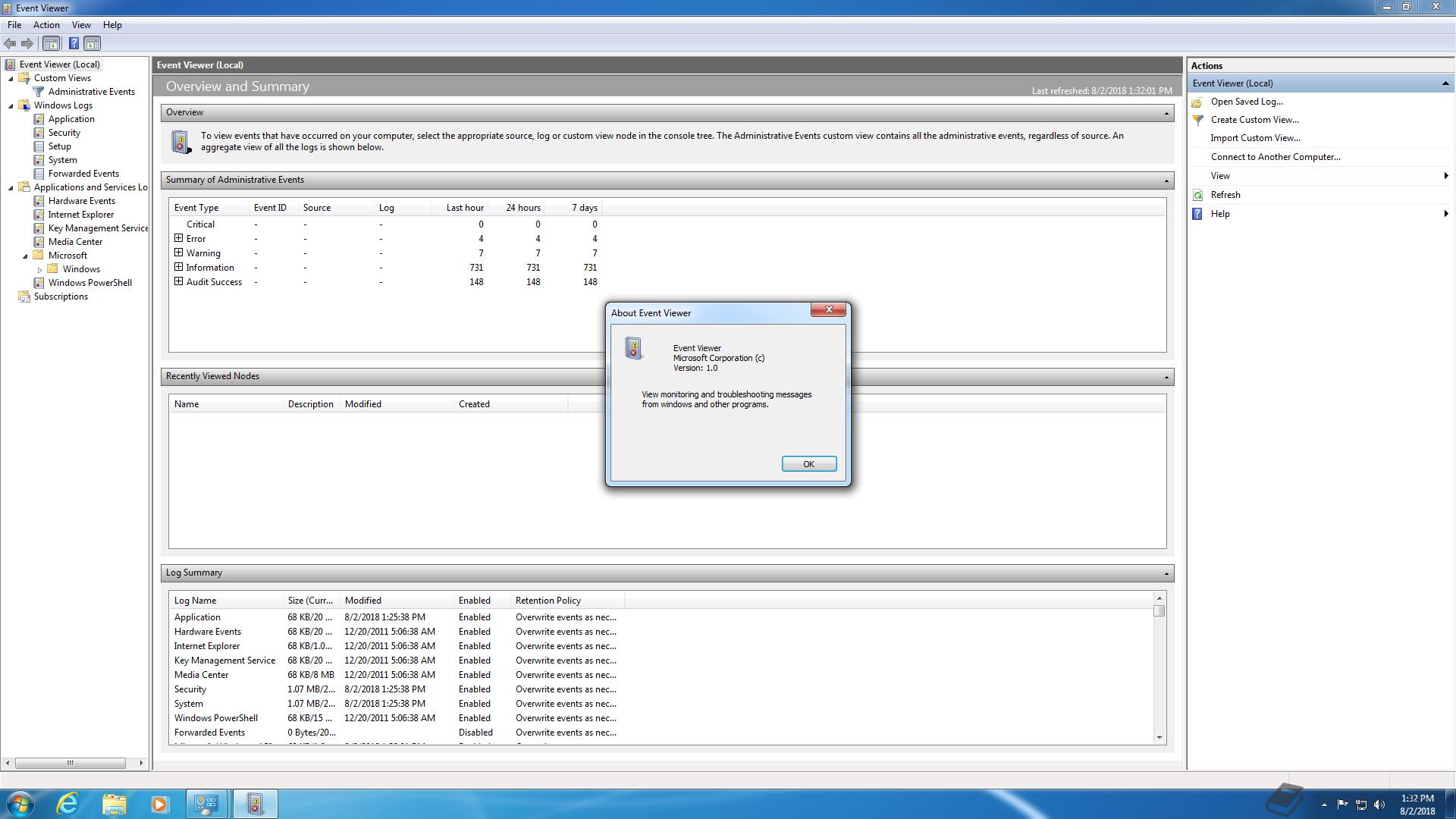Click the Back arrow toolbar icon
This screenshot has height=819, width=1456.
click(x=10, y=44)
